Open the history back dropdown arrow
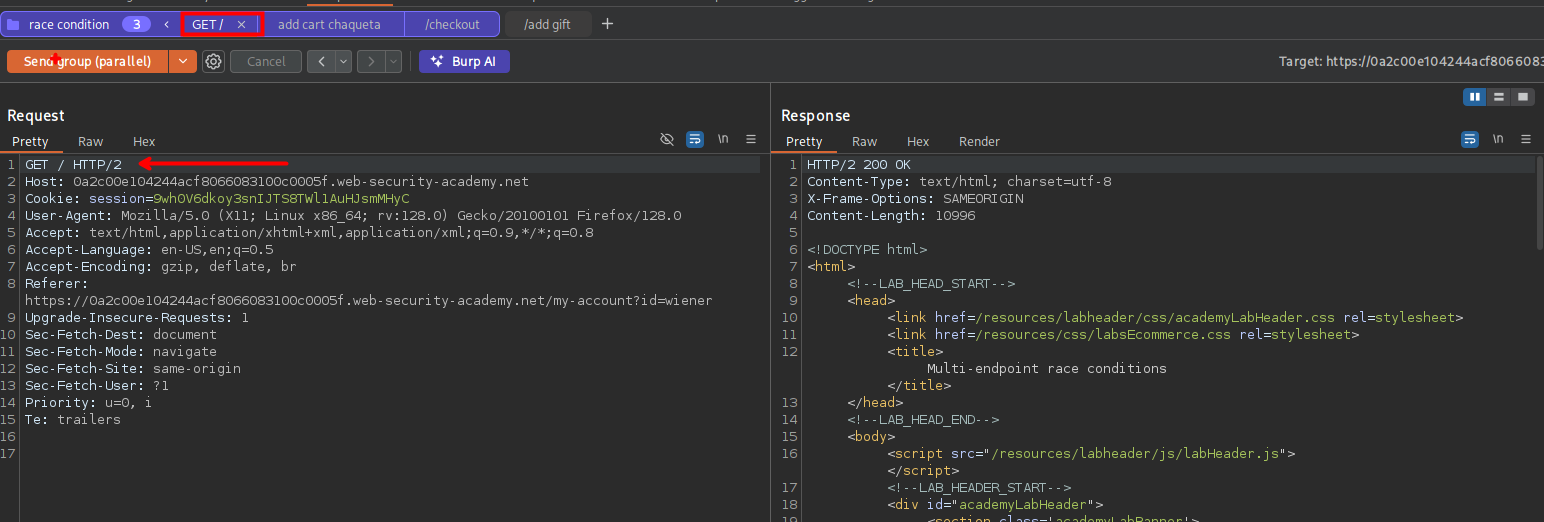 pyautogui.click(x=344, y=62)
